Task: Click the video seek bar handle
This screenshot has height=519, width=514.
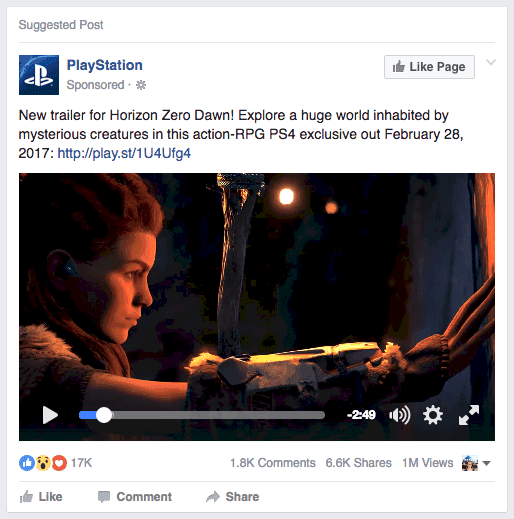Action: pyautogui.click(x=104, y=415)
